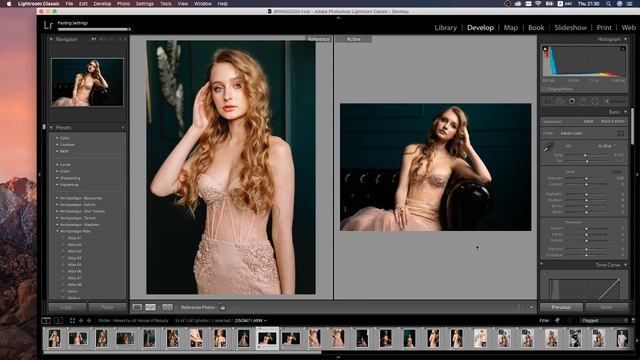Select the Radial Filter tool
The image size is (640, 360).
(595, 101)
